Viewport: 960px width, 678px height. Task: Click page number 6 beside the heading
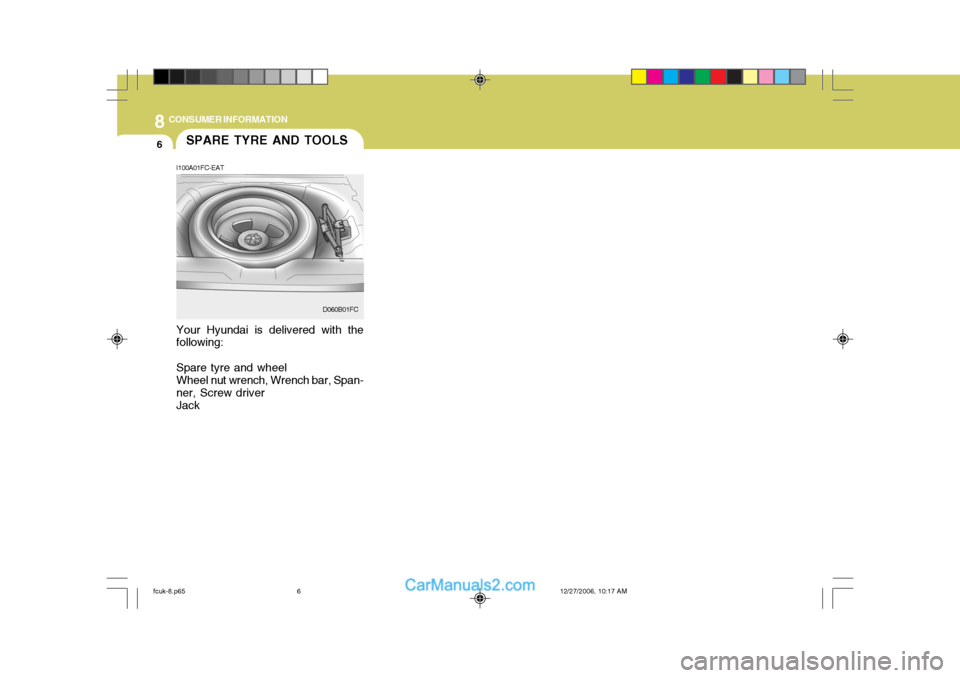click(x=159, y=145)
